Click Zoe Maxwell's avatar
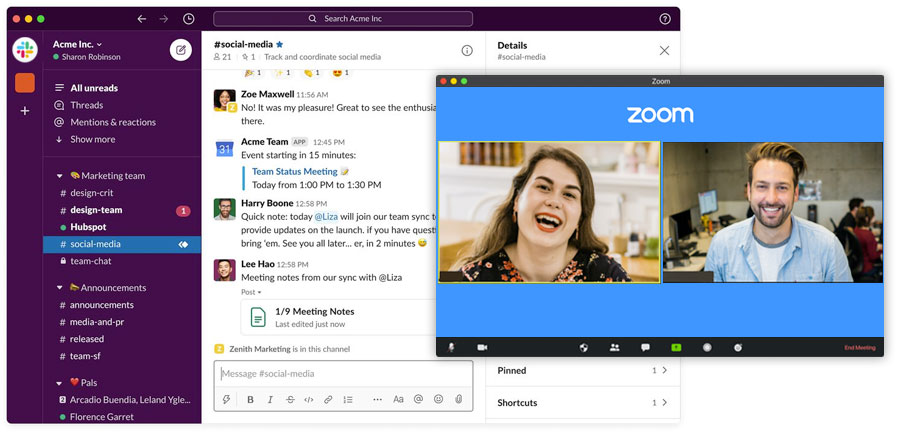This screenshot has width=900, height=437. tap(224, 100)
